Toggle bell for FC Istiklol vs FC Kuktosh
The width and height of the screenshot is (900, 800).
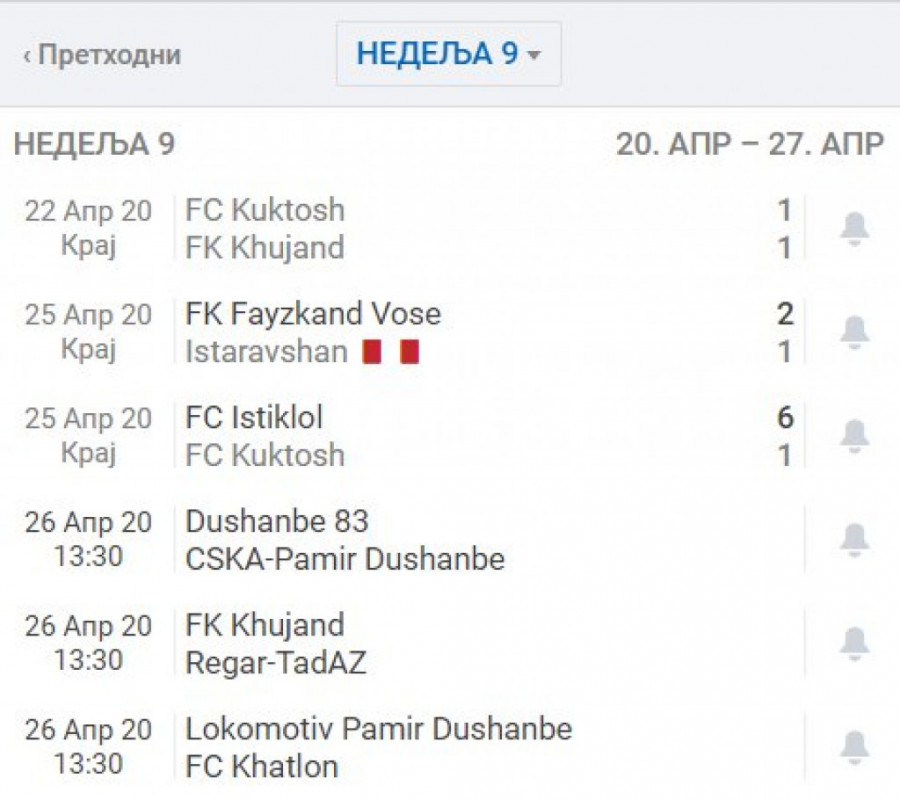coord(853,436)
